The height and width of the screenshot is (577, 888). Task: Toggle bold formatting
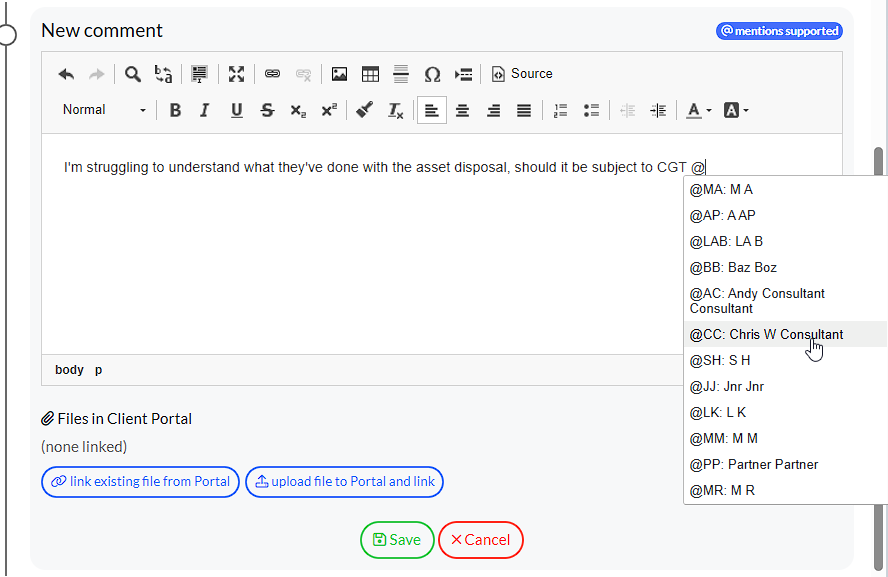coord(175,110)
